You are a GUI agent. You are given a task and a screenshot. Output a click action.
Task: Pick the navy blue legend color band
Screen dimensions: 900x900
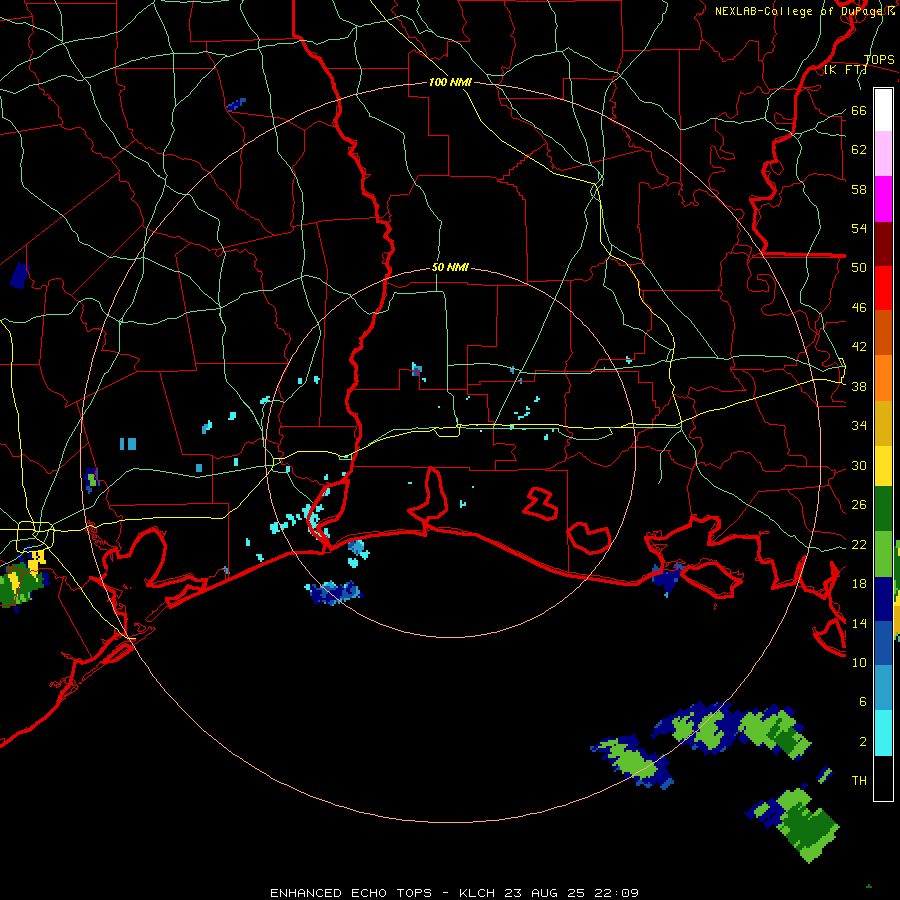[883, 599]
